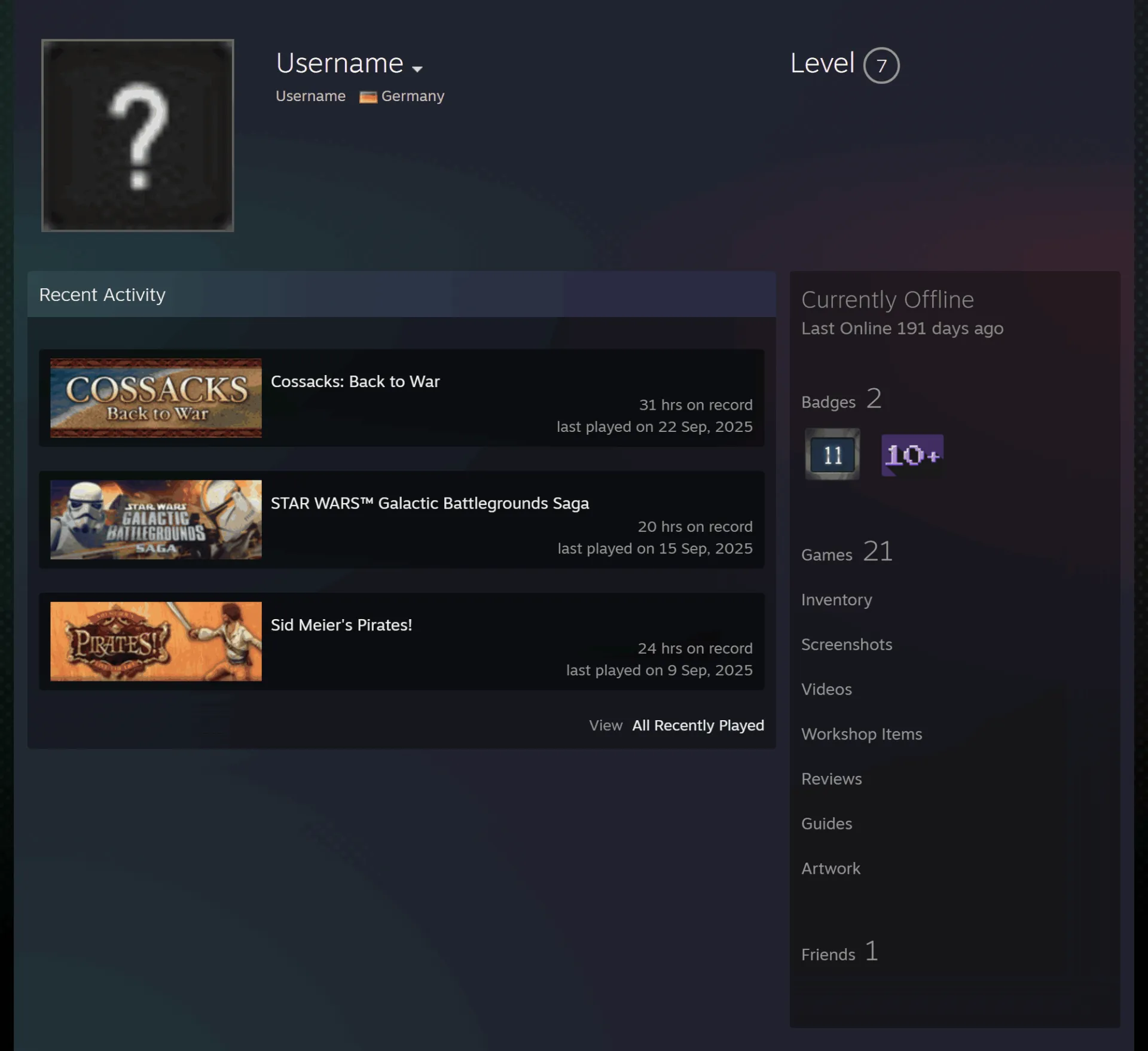Click the '24 hrs on record' text

[695, 649]
